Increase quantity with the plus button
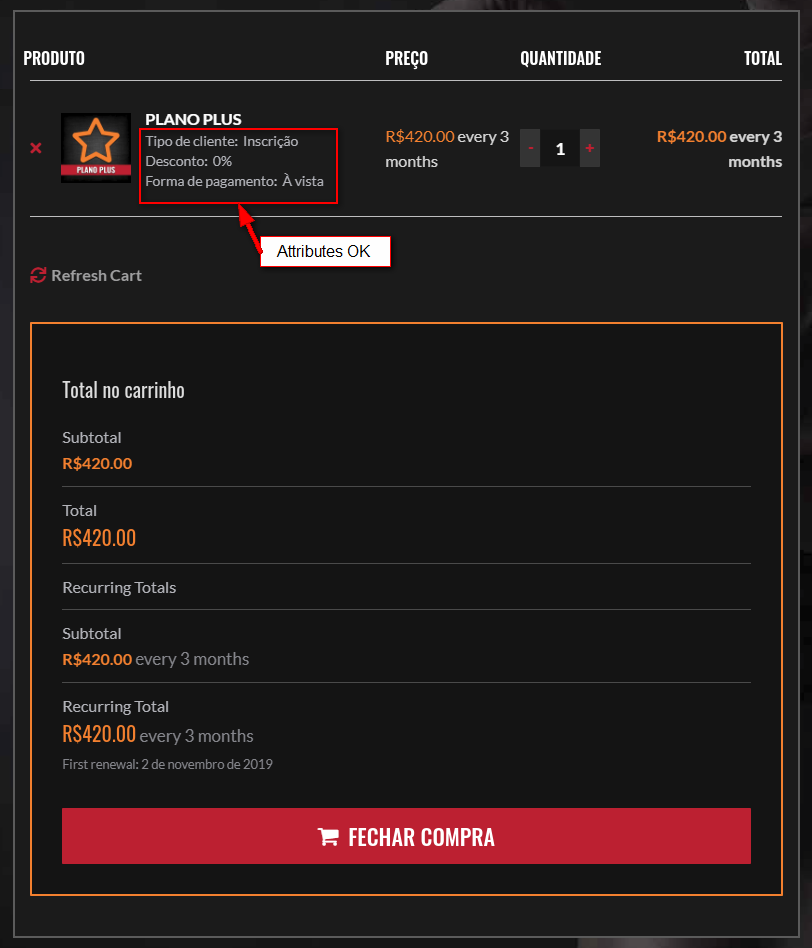 pyautogui.click(x=590, y=148)
